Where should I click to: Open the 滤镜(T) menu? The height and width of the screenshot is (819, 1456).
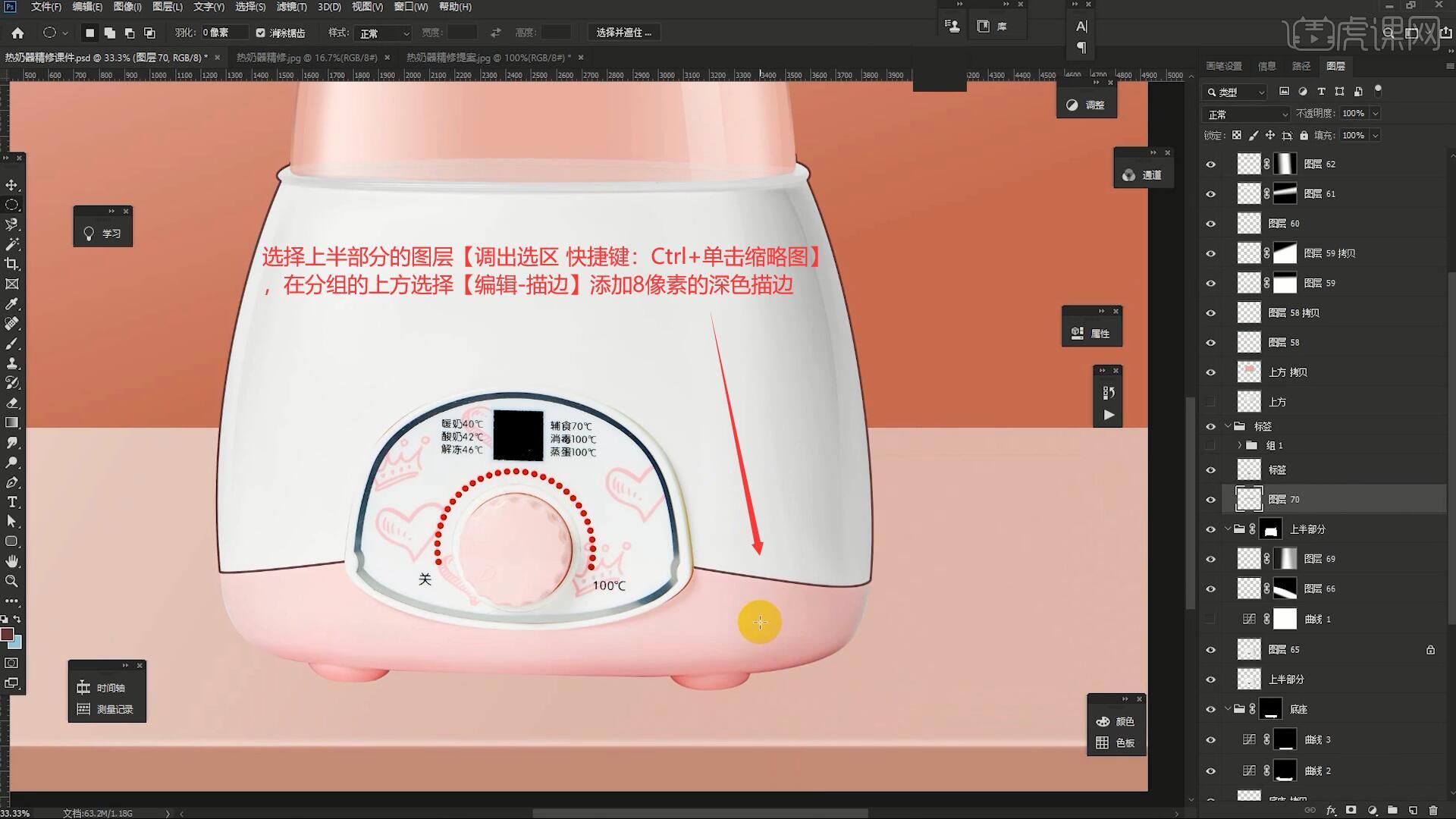click(x=291, y=7)
